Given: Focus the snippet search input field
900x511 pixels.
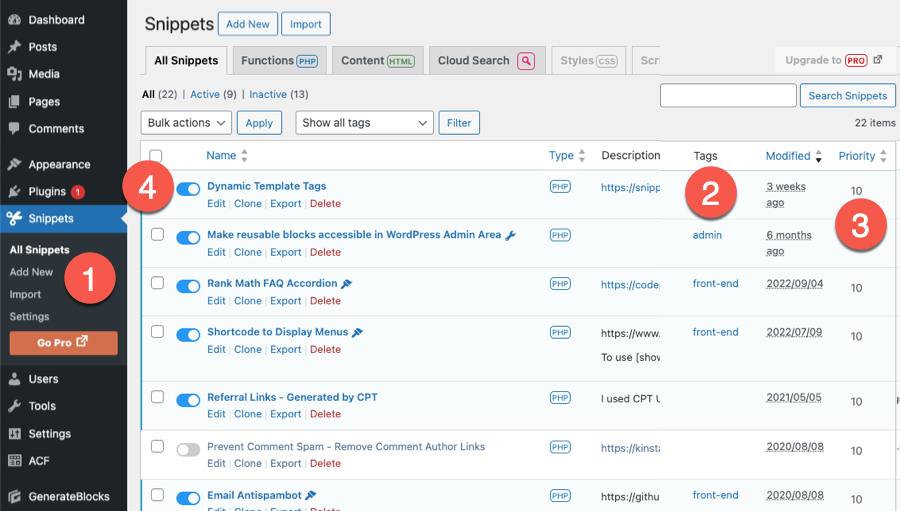Looking at the screenshot, I should click(x=728, y=96).
